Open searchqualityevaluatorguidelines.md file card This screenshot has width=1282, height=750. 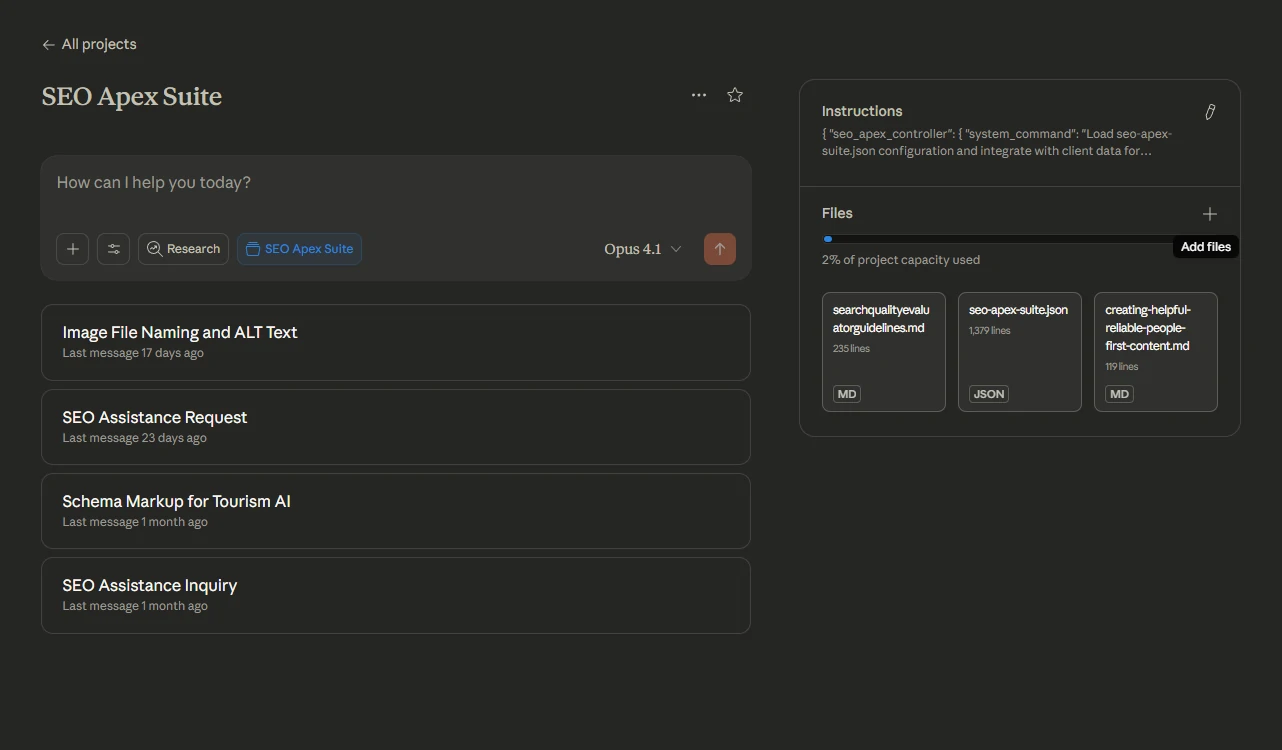[x=884, y=352]
